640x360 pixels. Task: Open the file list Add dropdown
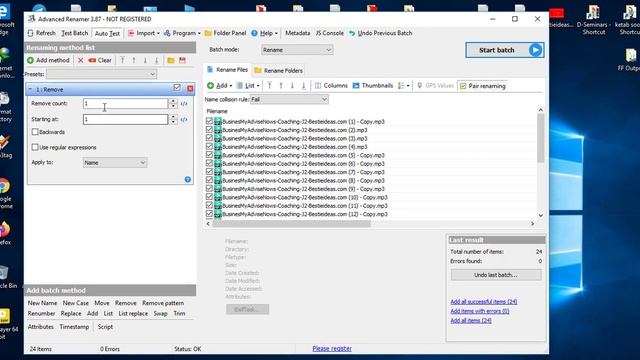220,86
